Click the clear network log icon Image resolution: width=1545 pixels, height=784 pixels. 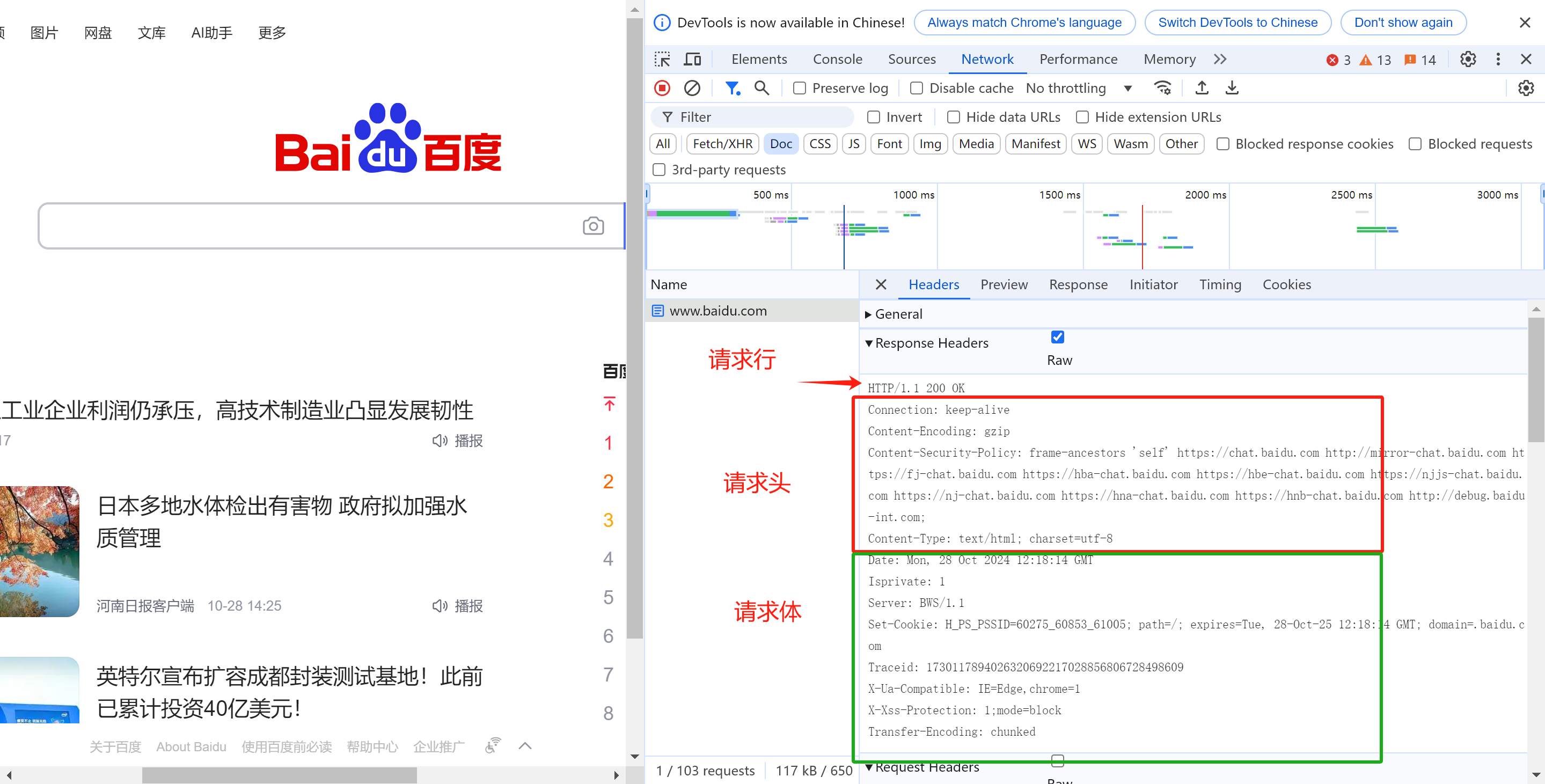[x=692, y=87]
